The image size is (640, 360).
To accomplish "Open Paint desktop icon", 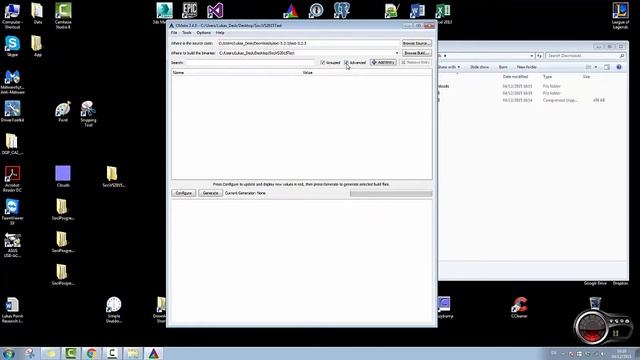I will click(63, 111).
